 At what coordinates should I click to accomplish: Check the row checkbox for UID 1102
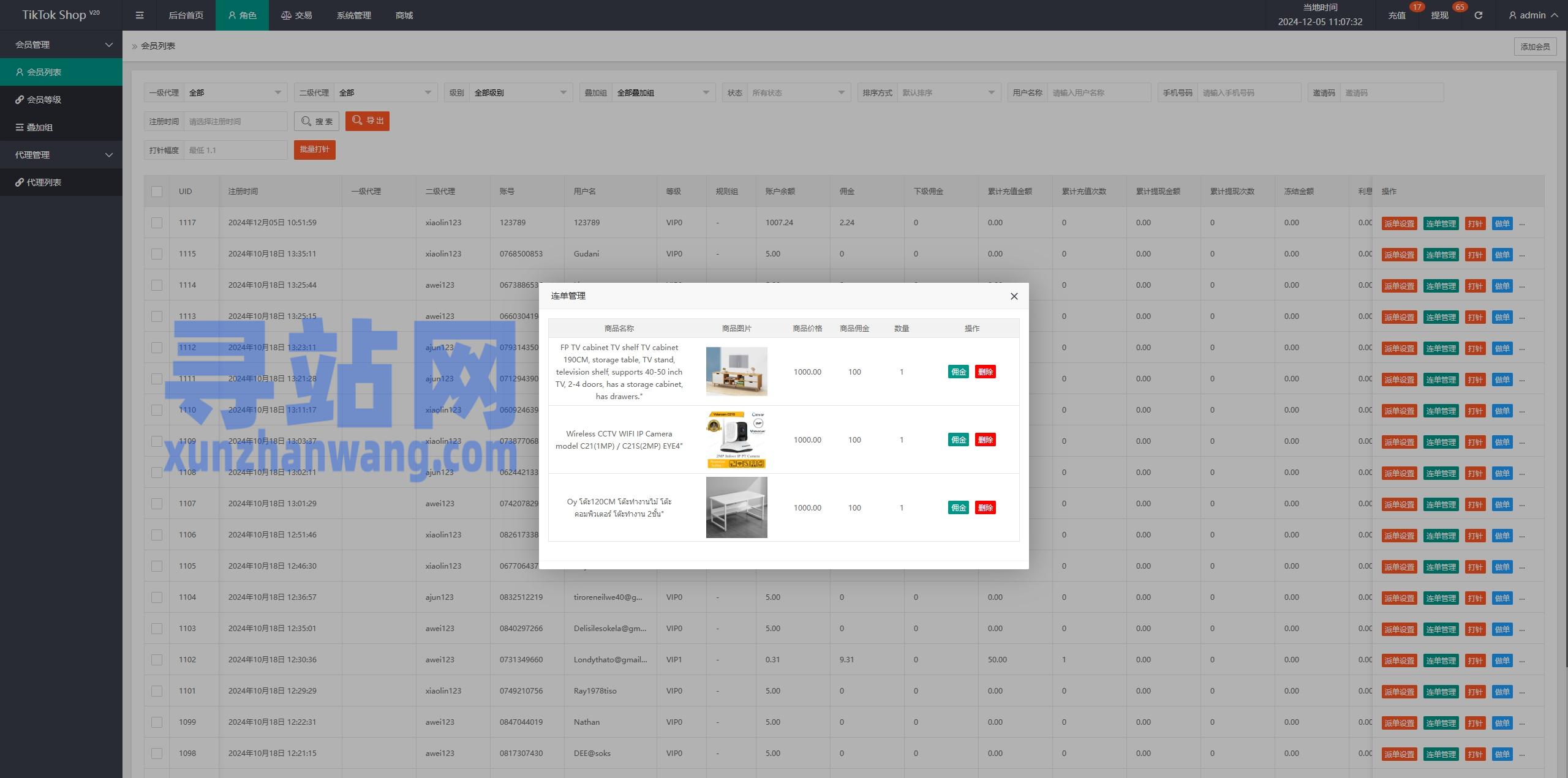[157, 660]
